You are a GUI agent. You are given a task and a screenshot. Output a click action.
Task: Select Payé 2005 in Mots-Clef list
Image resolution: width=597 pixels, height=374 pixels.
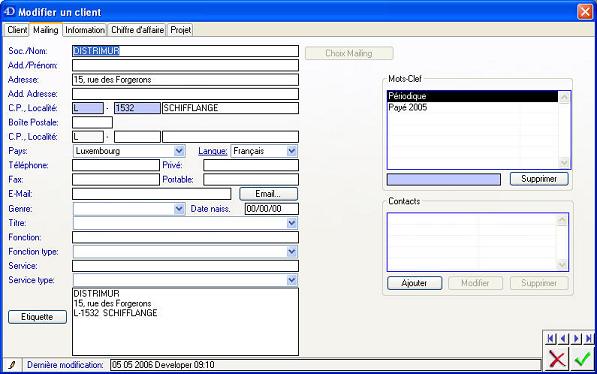tap(472, 107)
